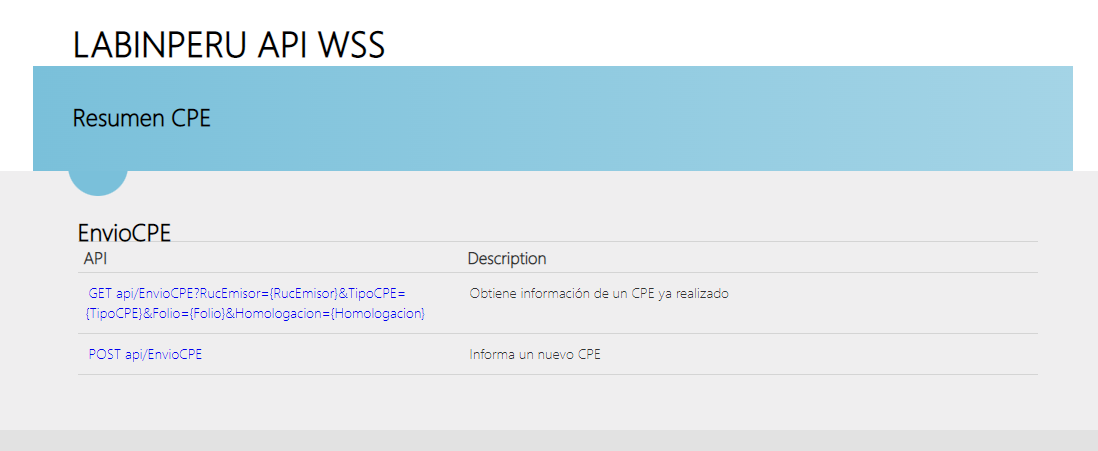The image size is (1098, 451).
Task: Click the Description column header
Action: 506,259
